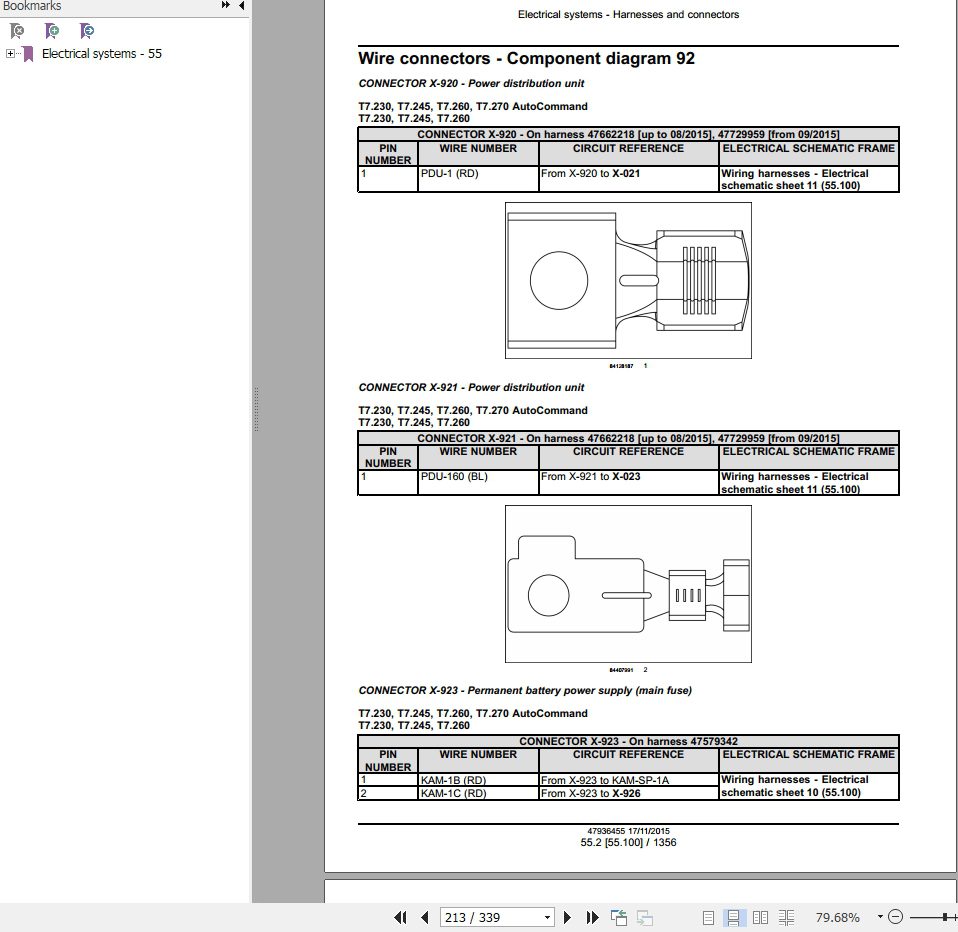The height and width of the screenshot is (932, 958).
Task: Click the greyed next view icon
Action: point(645,917)
